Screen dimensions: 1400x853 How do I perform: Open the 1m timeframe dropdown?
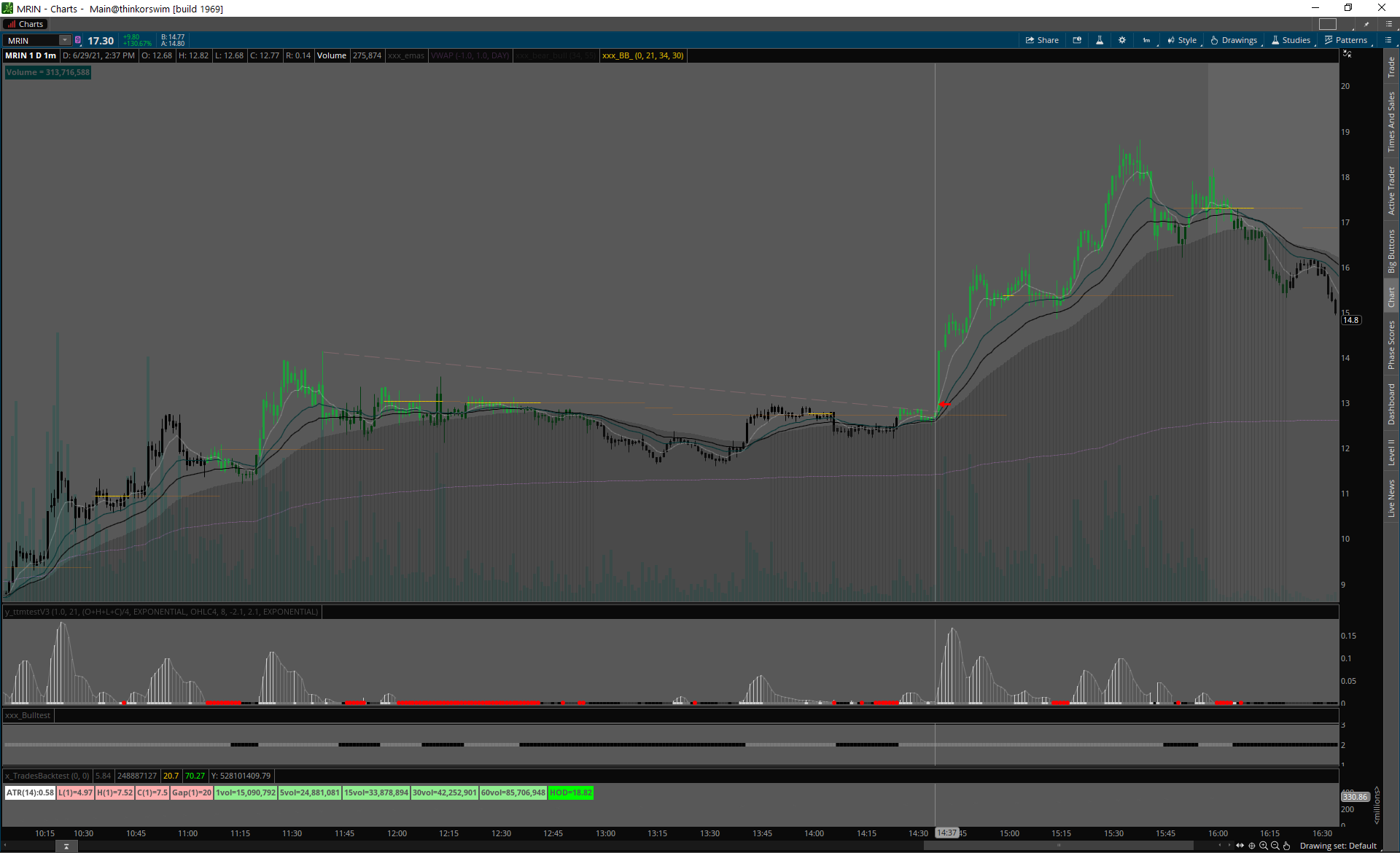tap(1147, 40)
